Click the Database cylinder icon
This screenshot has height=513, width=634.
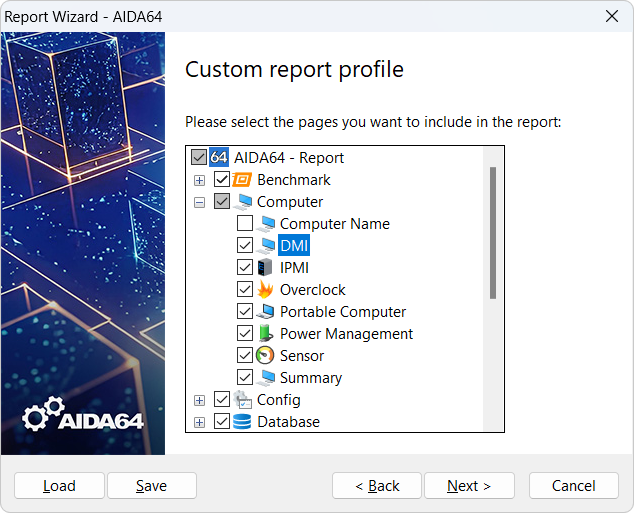click(x=243, y=422)
